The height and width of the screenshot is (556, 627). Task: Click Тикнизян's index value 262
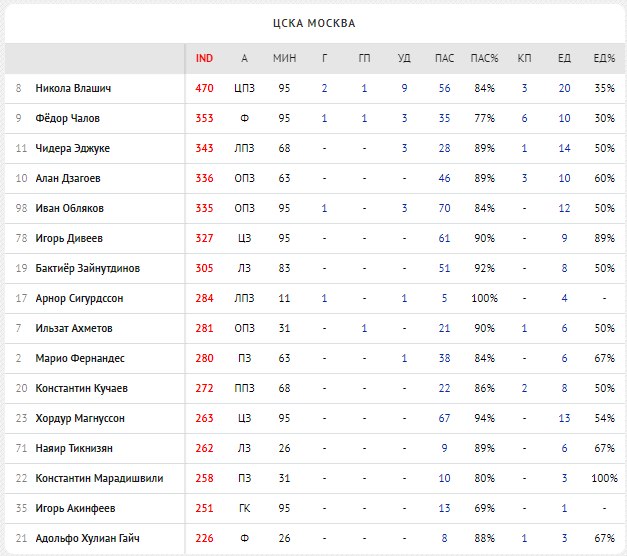point(204,448)
